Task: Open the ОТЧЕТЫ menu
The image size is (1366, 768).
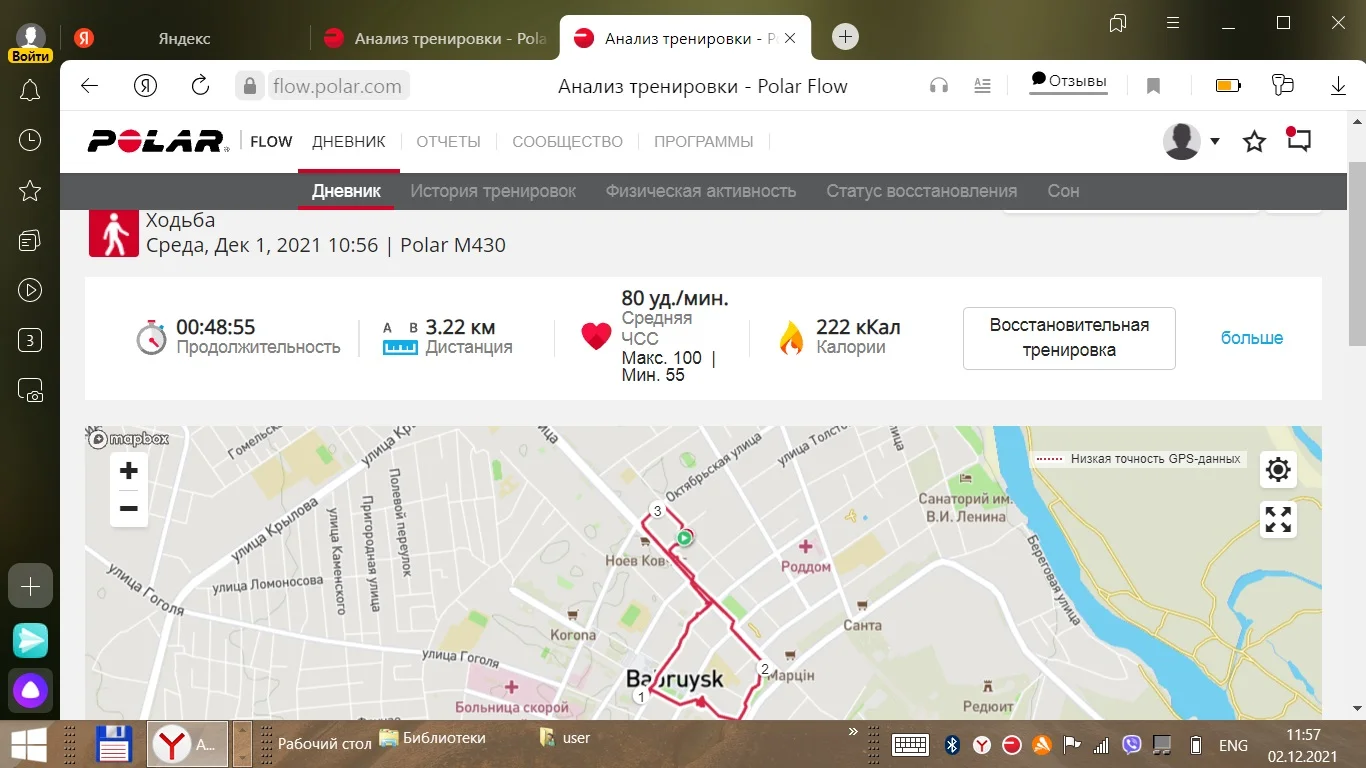Action: tap(449, 142)
